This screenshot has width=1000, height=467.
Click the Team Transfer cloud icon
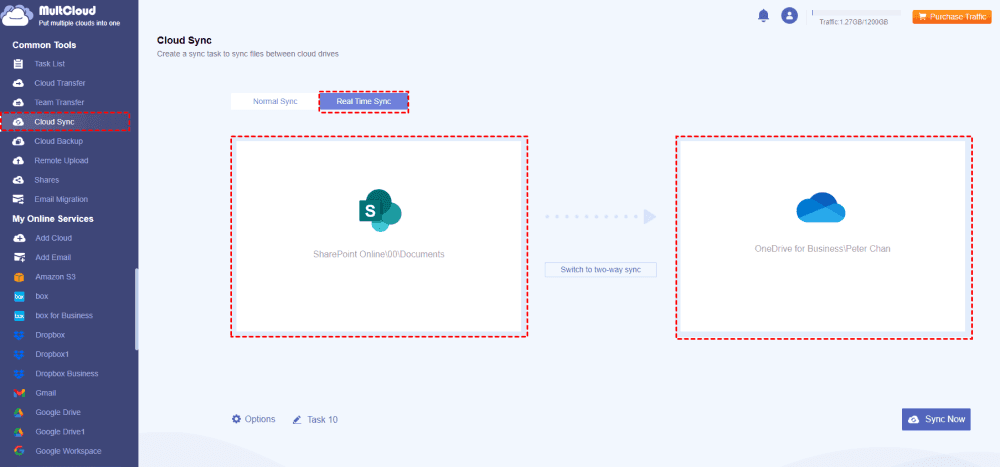click(19, 102)
